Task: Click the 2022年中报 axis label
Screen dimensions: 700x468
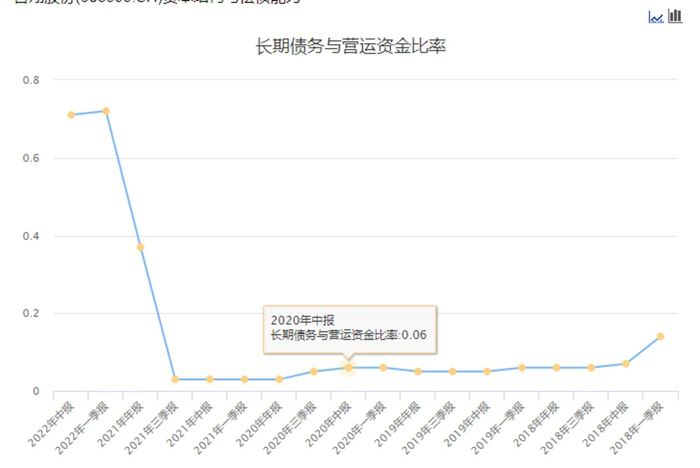Action: pos(50,424)
